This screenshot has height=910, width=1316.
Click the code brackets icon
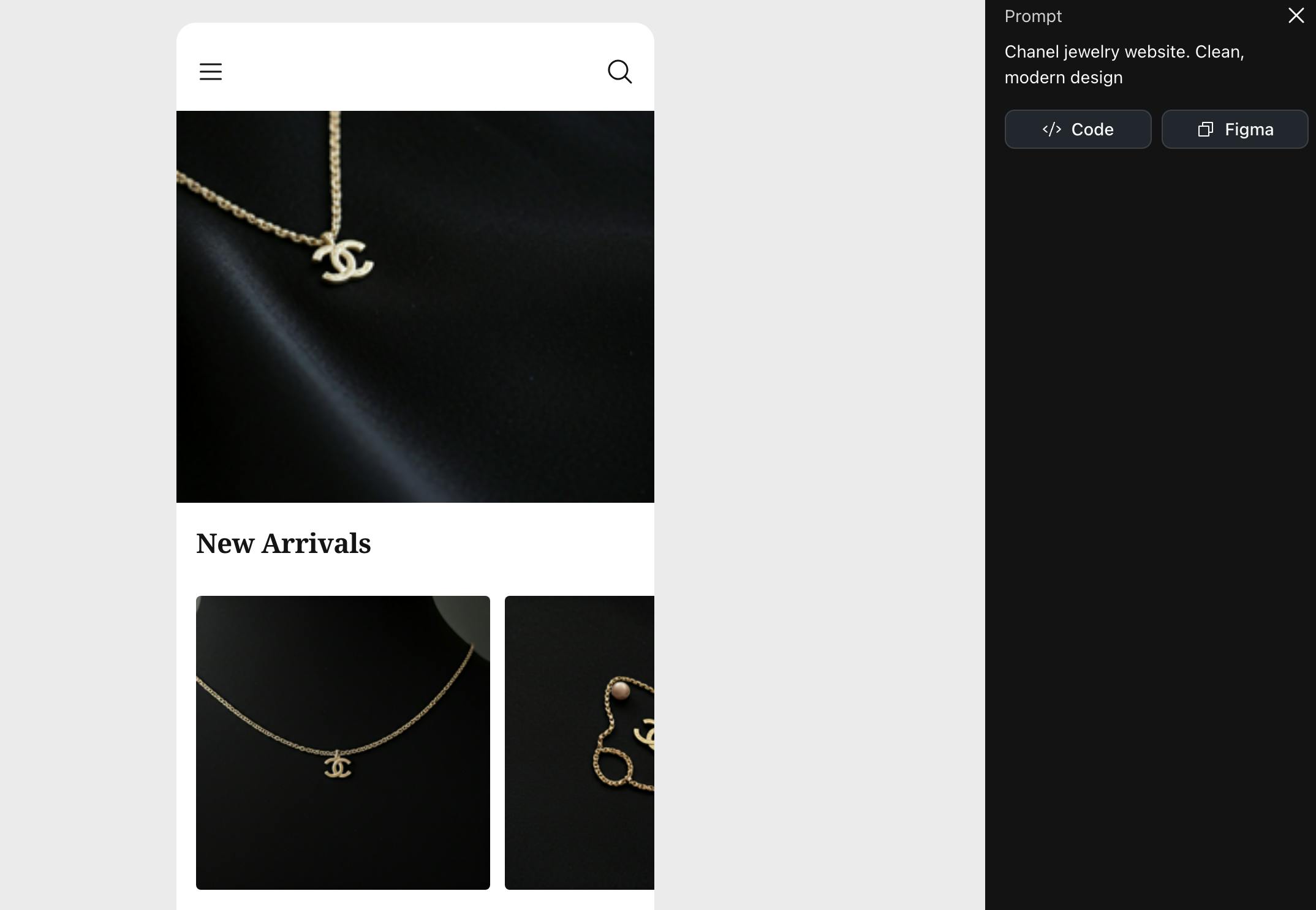click(1052, 129)
